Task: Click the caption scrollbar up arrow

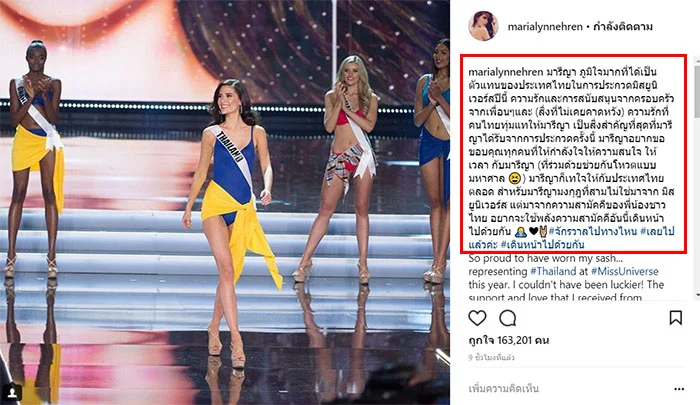Action: click(x=696, y=58)
